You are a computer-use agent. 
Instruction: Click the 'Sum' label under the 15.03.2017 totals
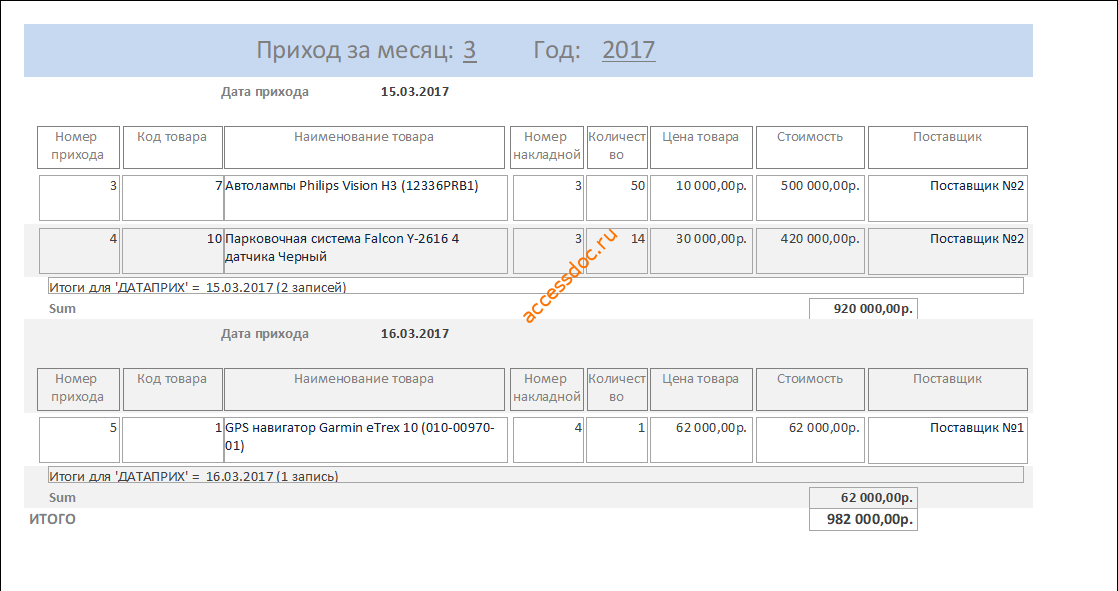click(x=62, y=309)
